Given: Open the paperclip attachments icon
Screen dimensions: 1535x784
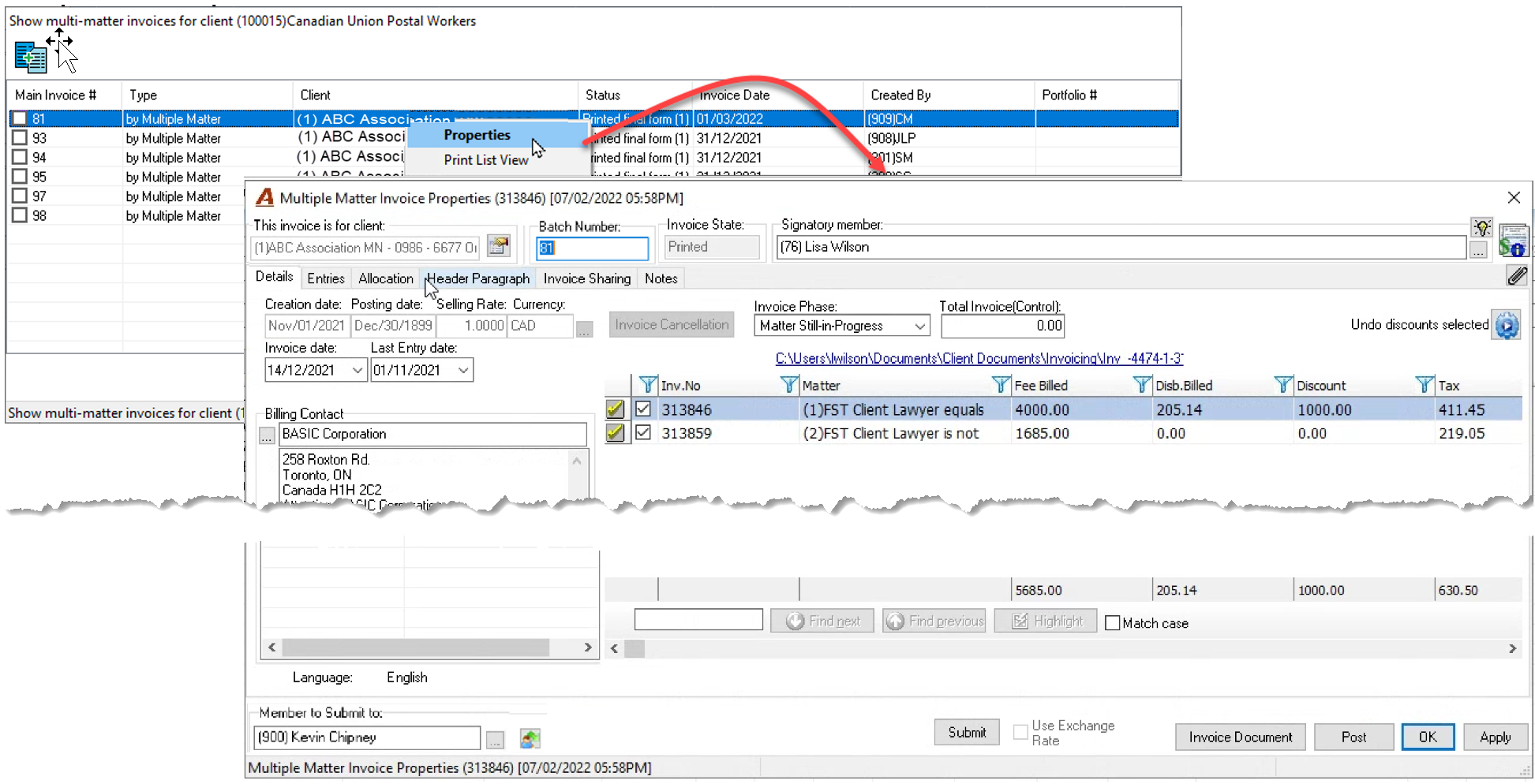Looking at the screenshot, I should tap(1517, 275).
